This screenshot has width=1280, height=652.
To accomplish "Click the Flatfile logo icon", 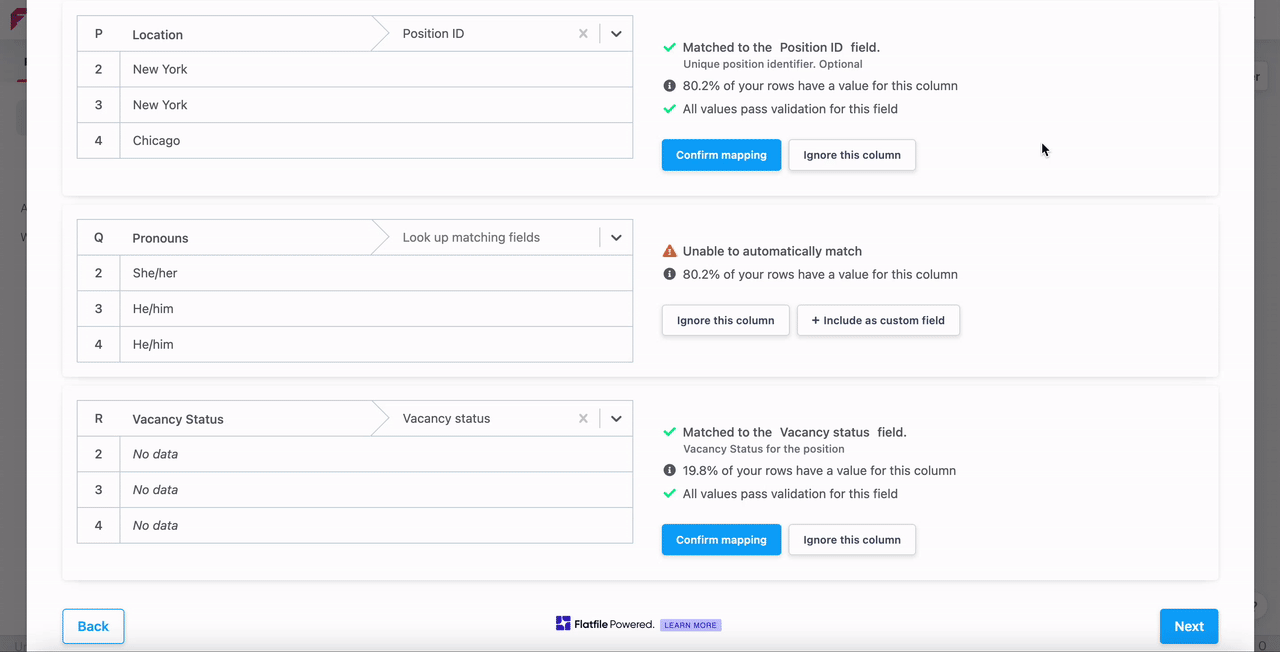I will coord(563,624).
